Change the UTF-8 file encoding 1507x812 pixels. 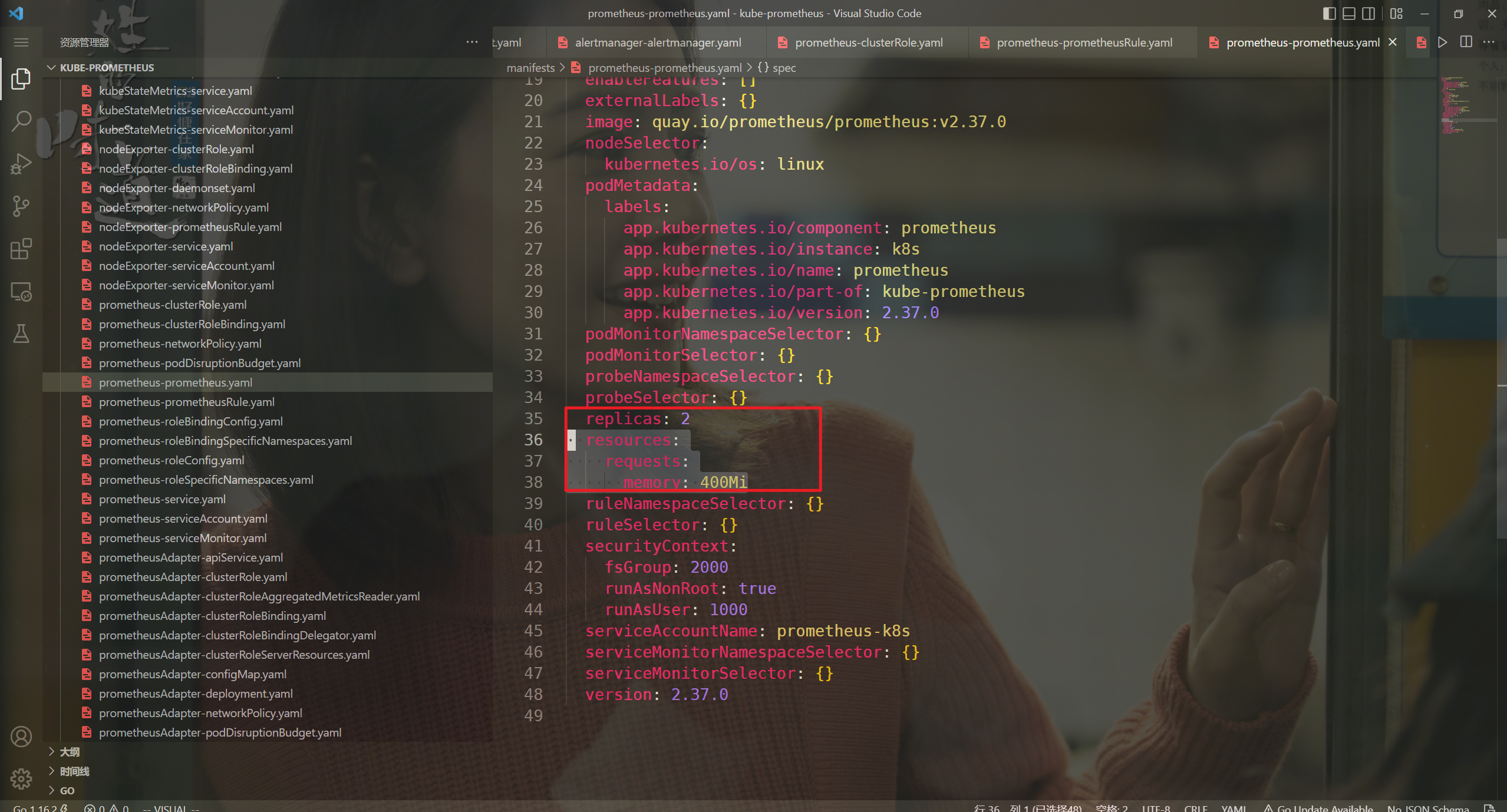click(1156, 808)
